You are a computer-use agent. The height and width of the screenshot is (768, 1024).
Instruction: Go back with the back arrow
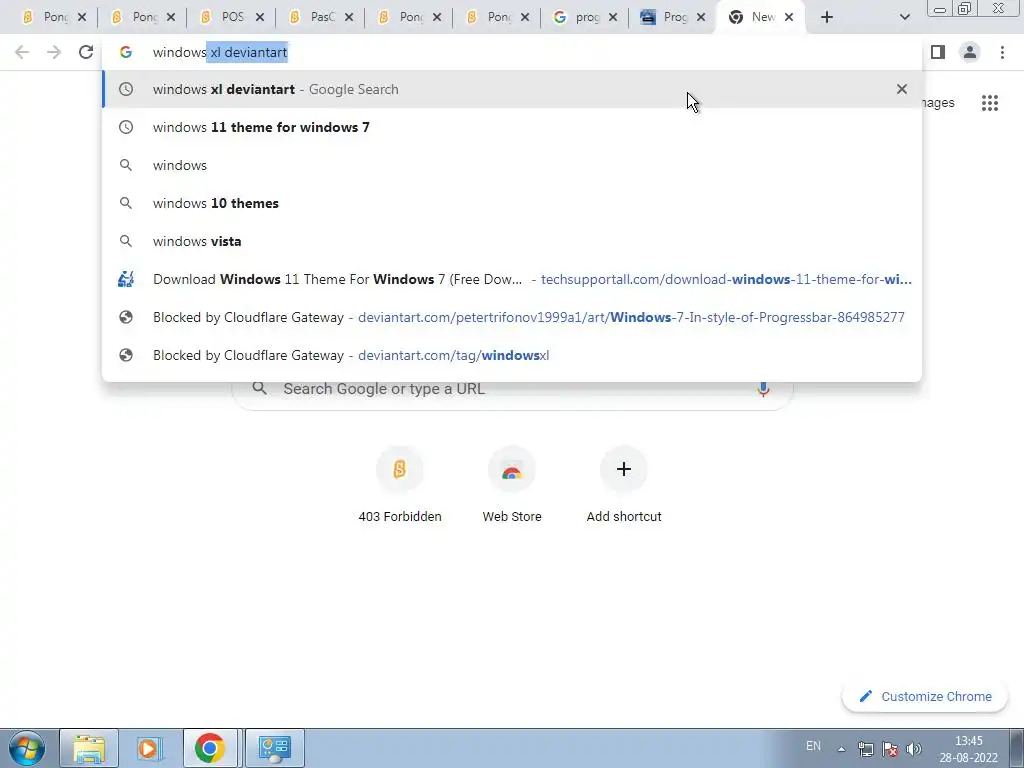coord(22,52)
